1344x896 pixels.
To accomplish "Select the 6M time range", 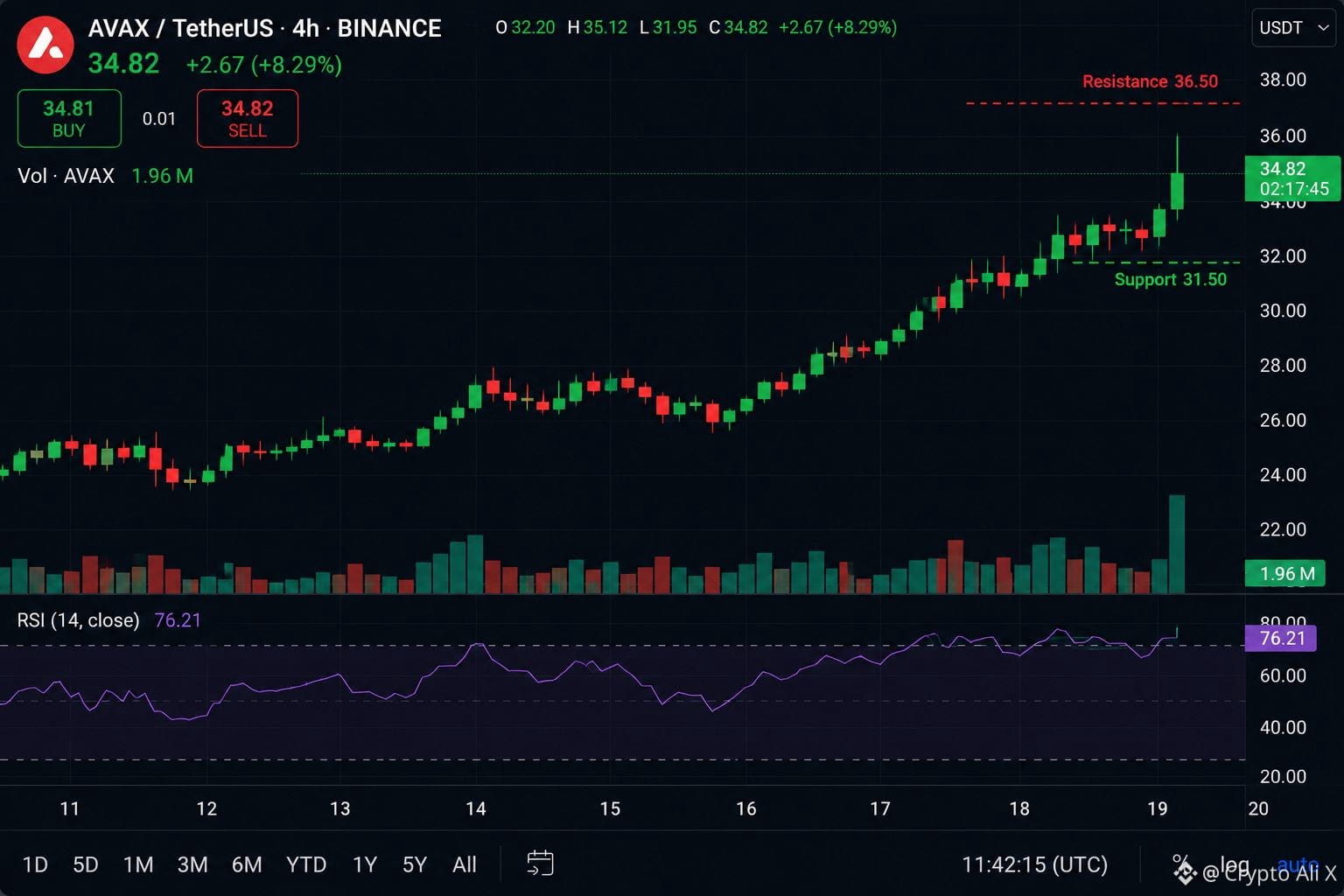I will point(247,864).
